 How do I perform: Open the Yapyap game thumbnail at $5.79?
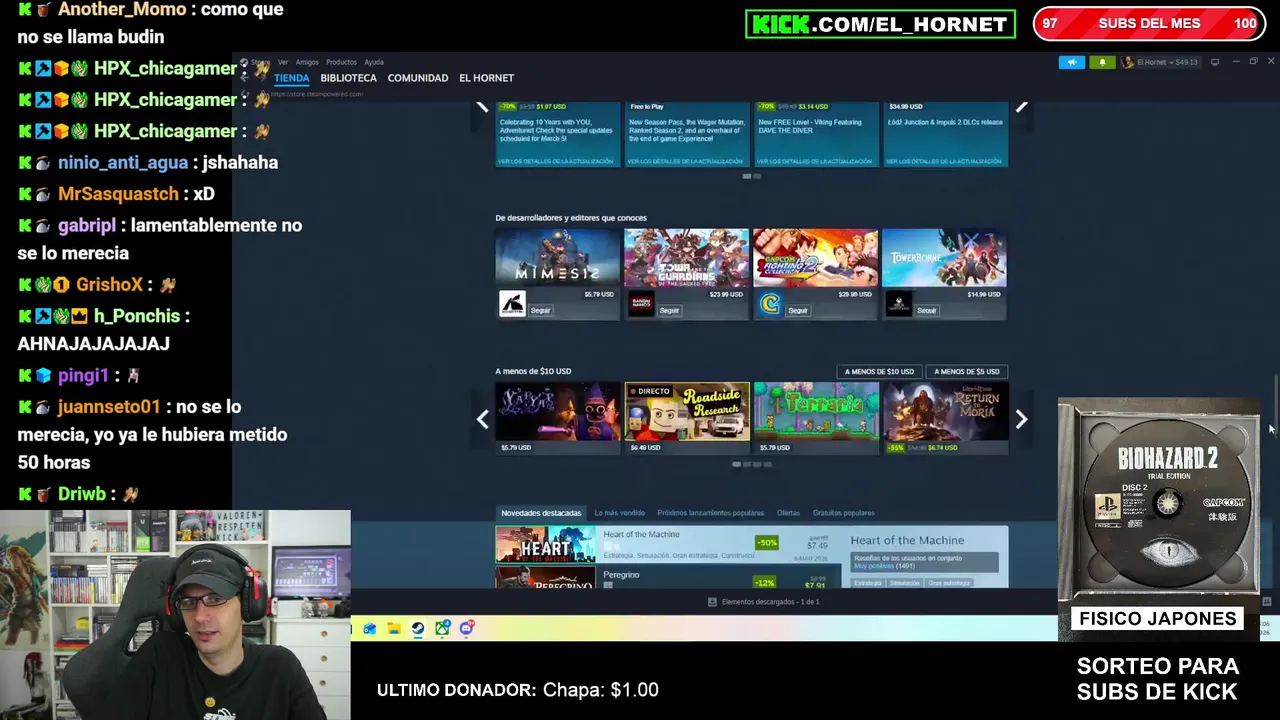[557, 411]
